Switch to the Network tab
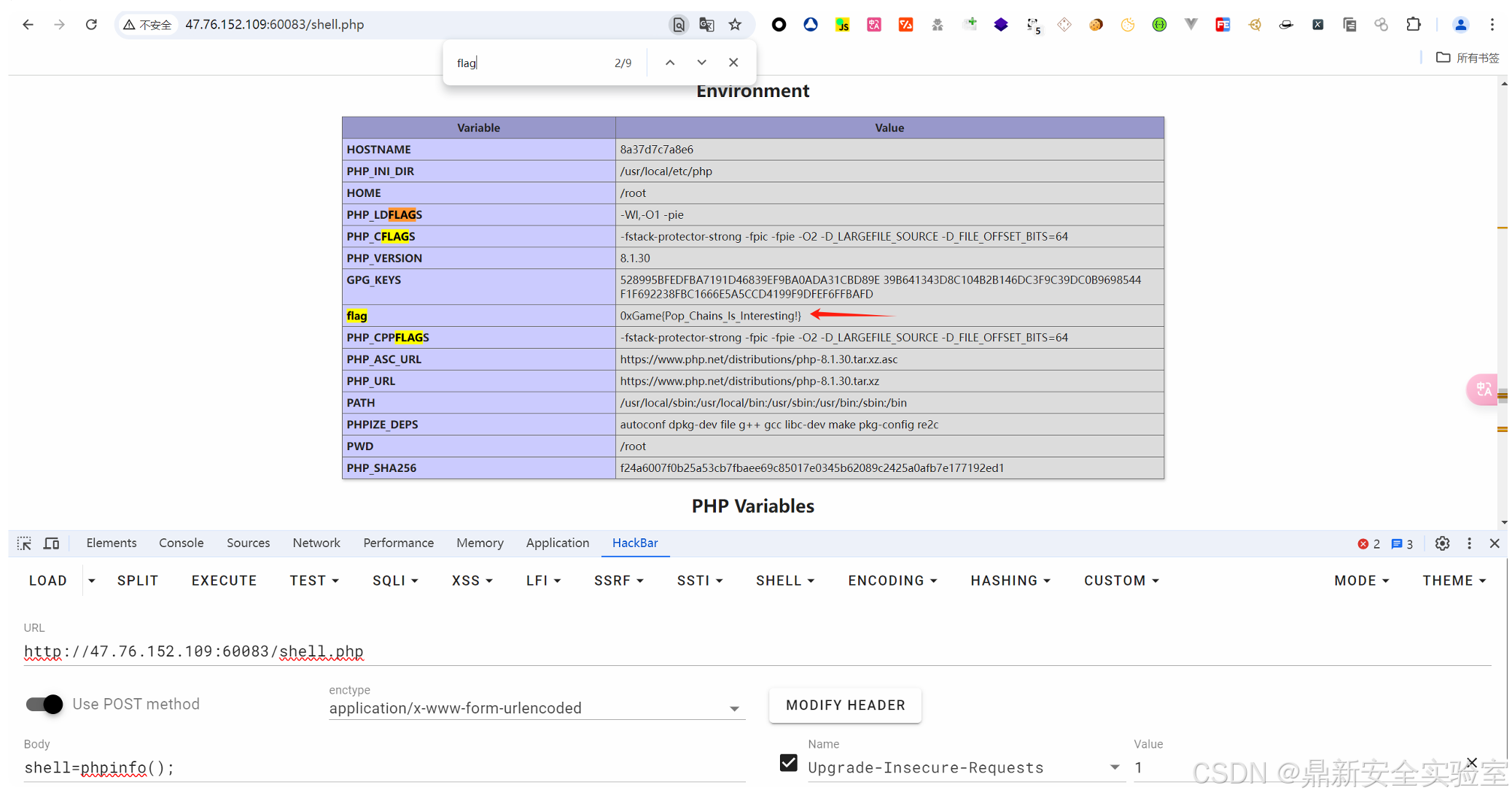This screenshot has width=1512, height=798. click(316, 543)
